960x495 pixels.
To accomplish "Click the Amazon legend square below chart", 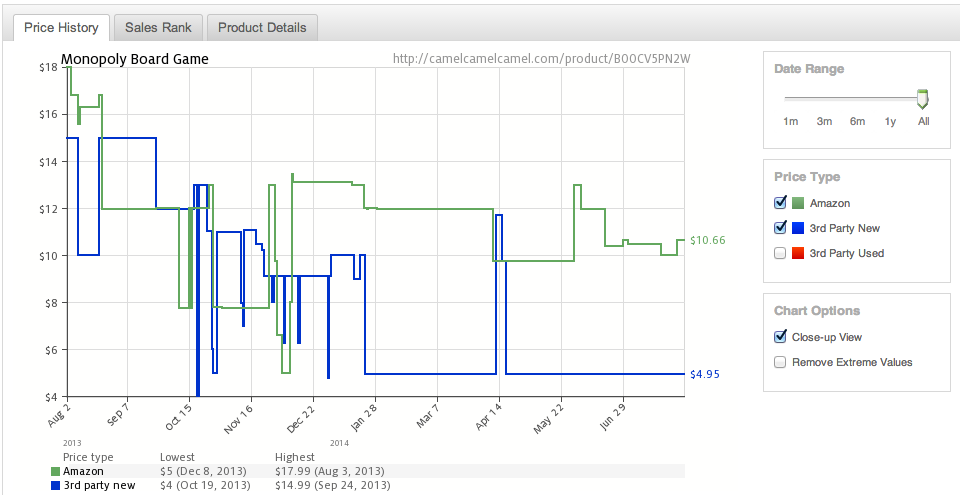I will [x=55, y=472].
